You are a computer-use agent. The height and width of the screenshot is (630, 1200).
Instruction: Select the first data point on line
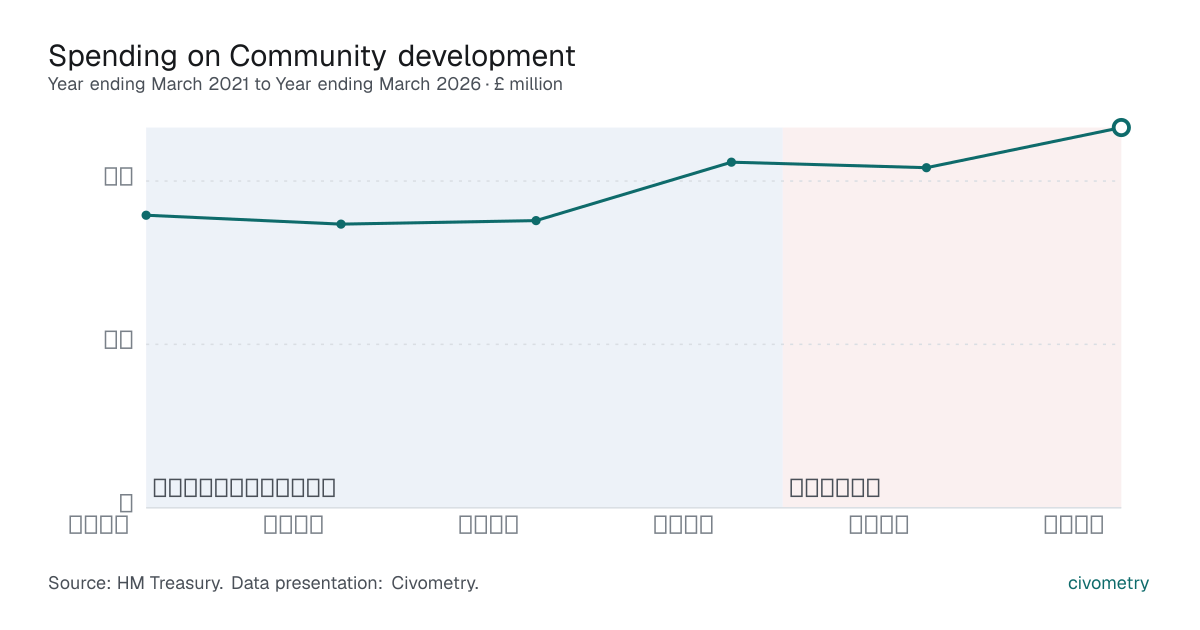pos(146,215)
